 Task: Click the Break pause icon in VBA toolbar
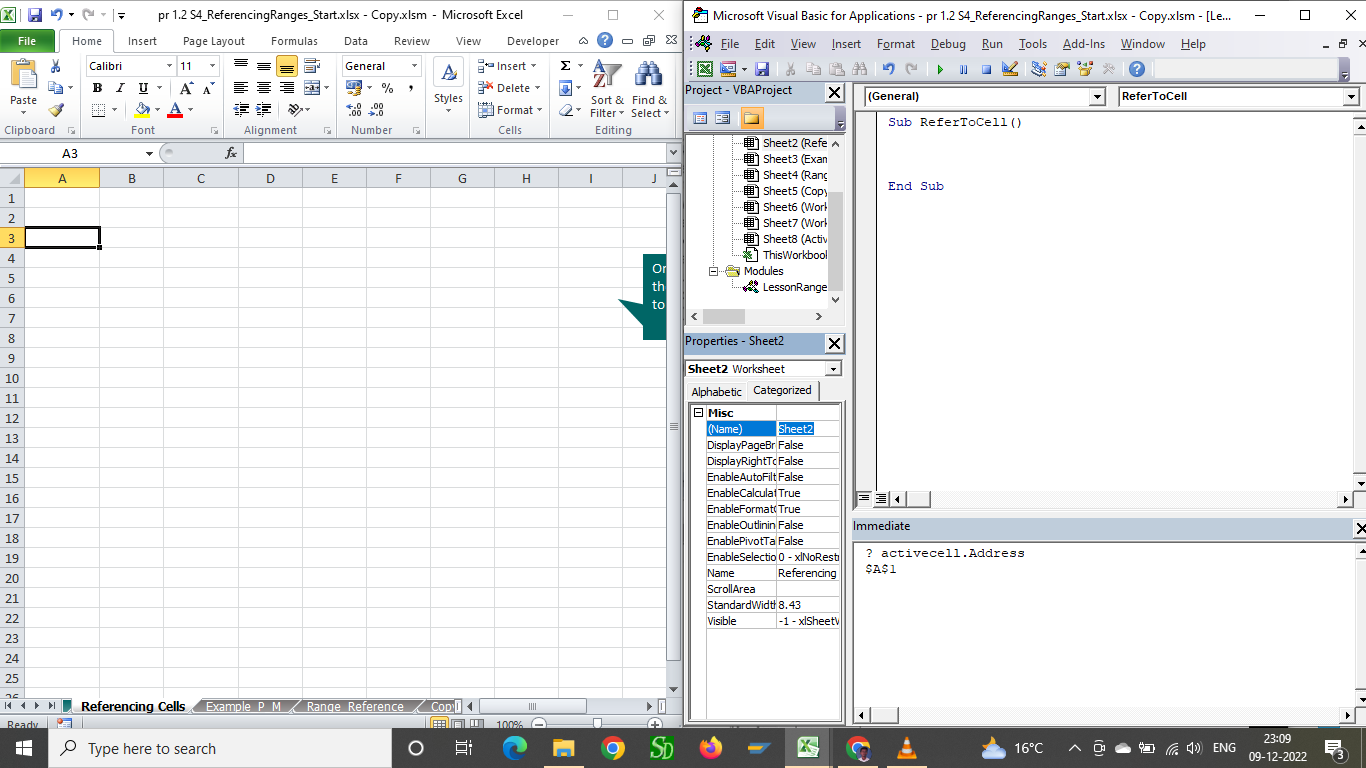coord(963,69)
